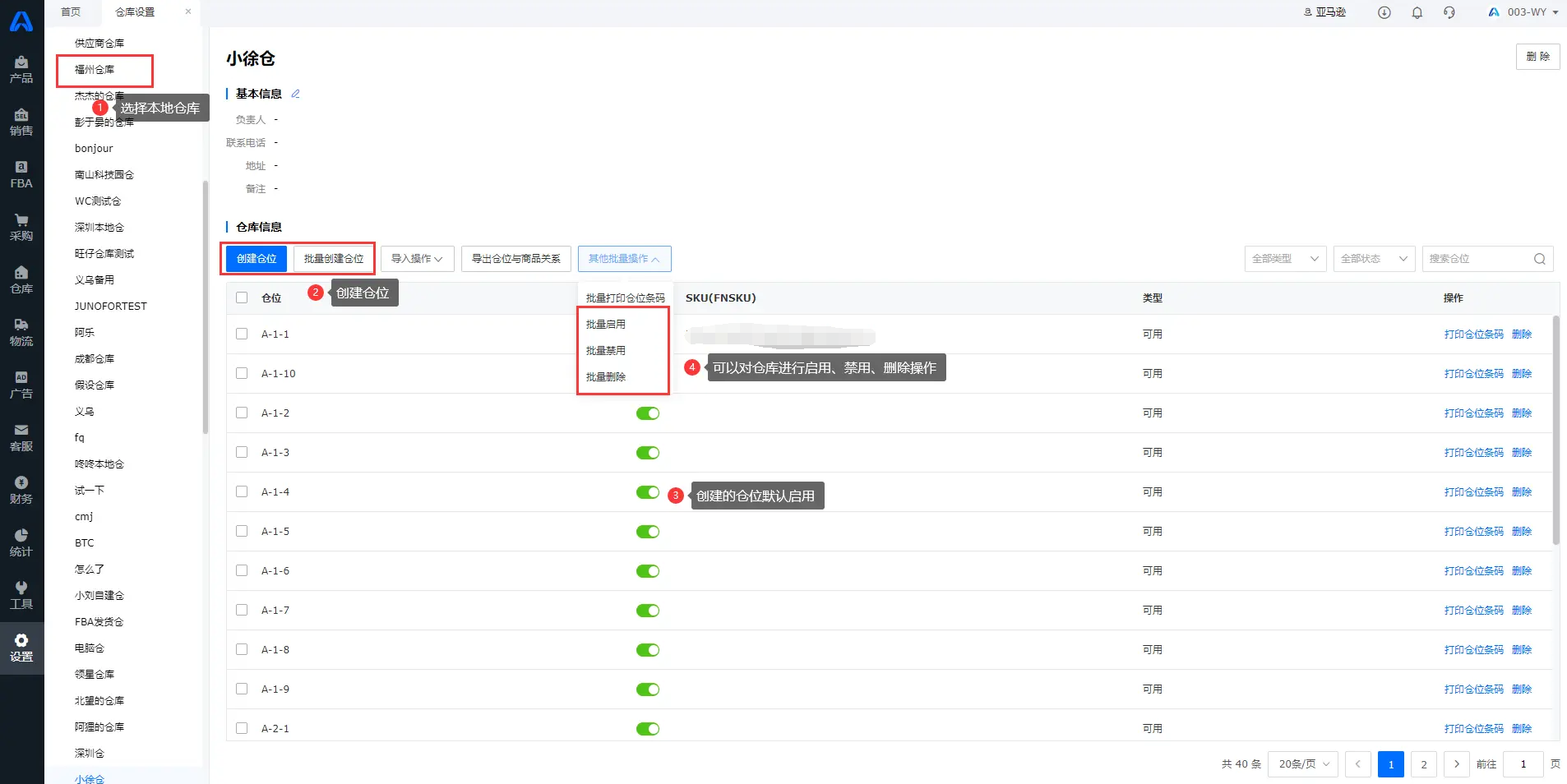
Task: Go to next page arrow in pagination
Action: click(x=1457, y=764)
